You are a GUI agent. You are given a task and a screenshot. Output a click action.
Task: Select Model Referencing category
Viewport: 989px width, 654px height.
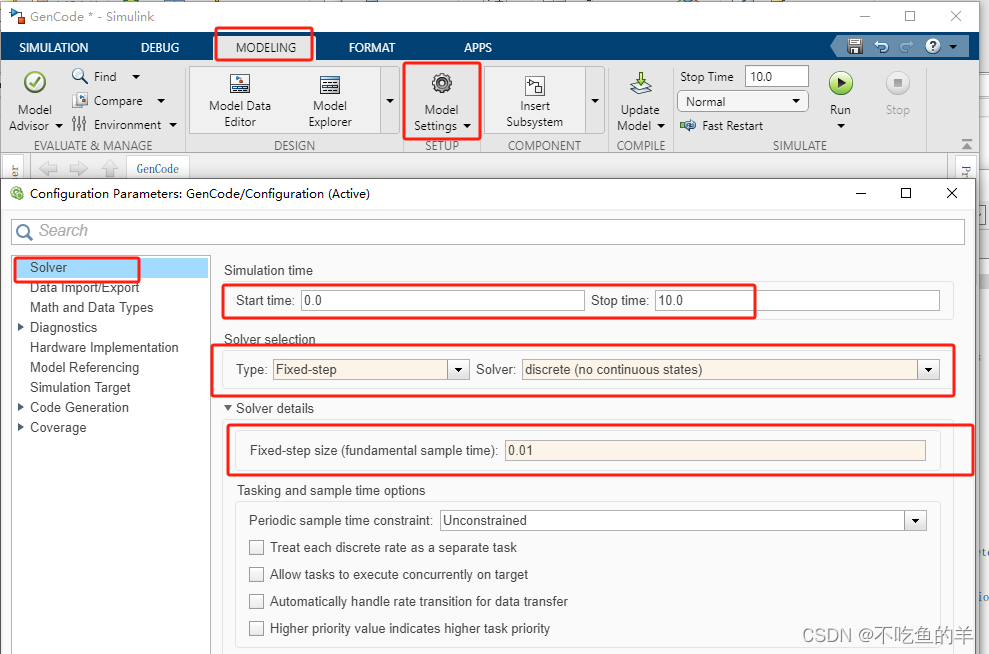[85, 367]
